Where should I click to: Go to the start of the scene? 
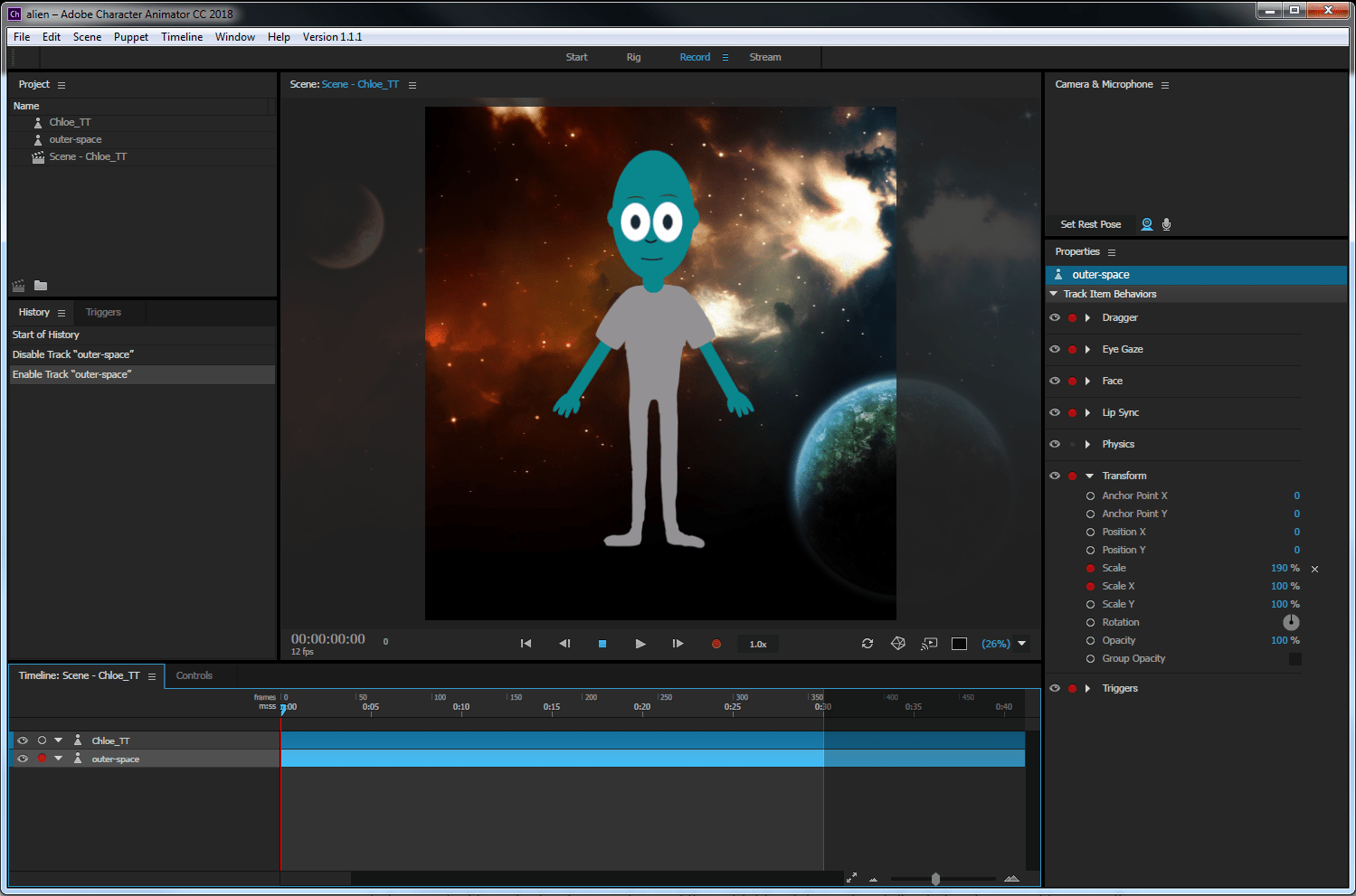526,644
